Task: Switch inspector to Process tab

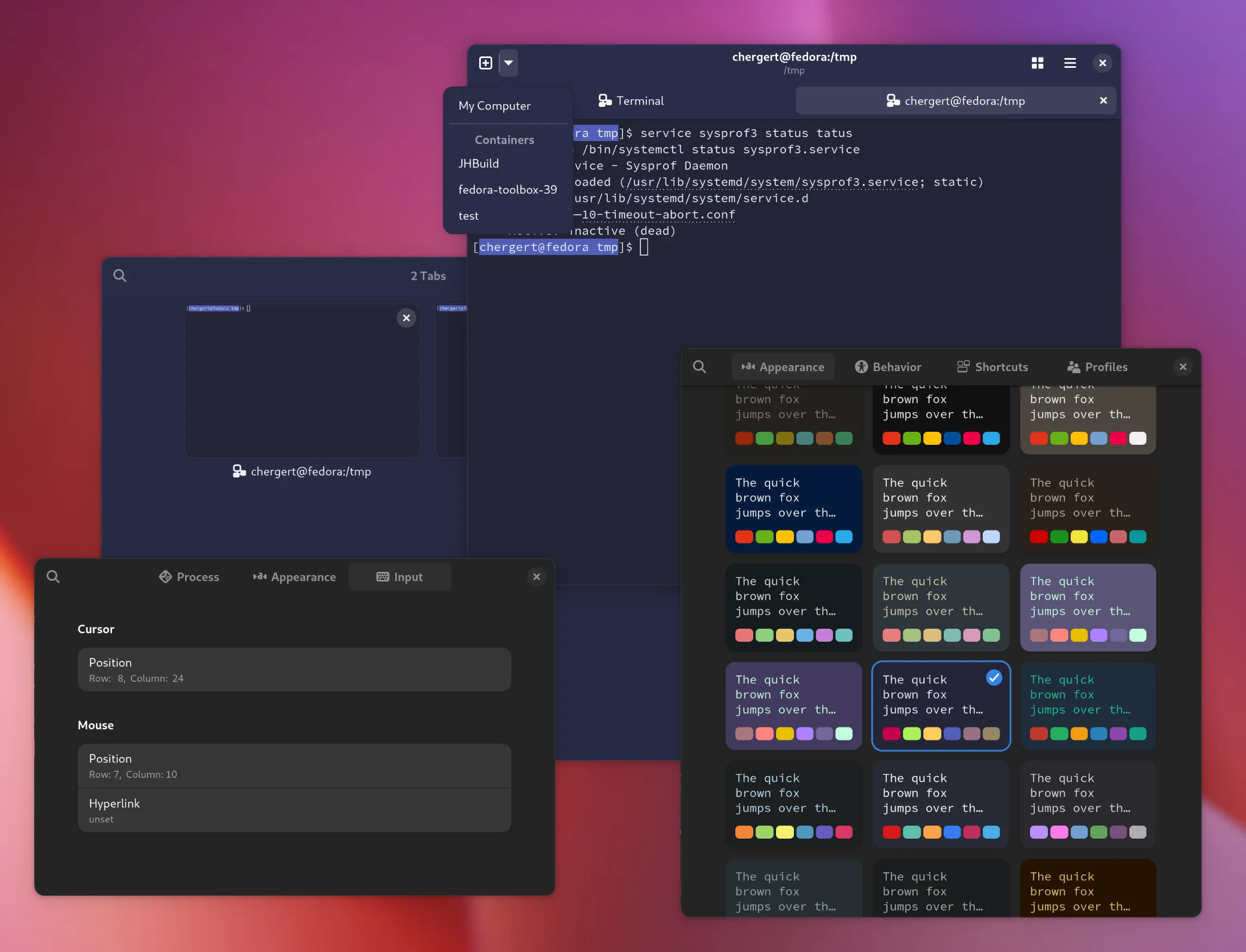Action: click(x=189, y=577)
